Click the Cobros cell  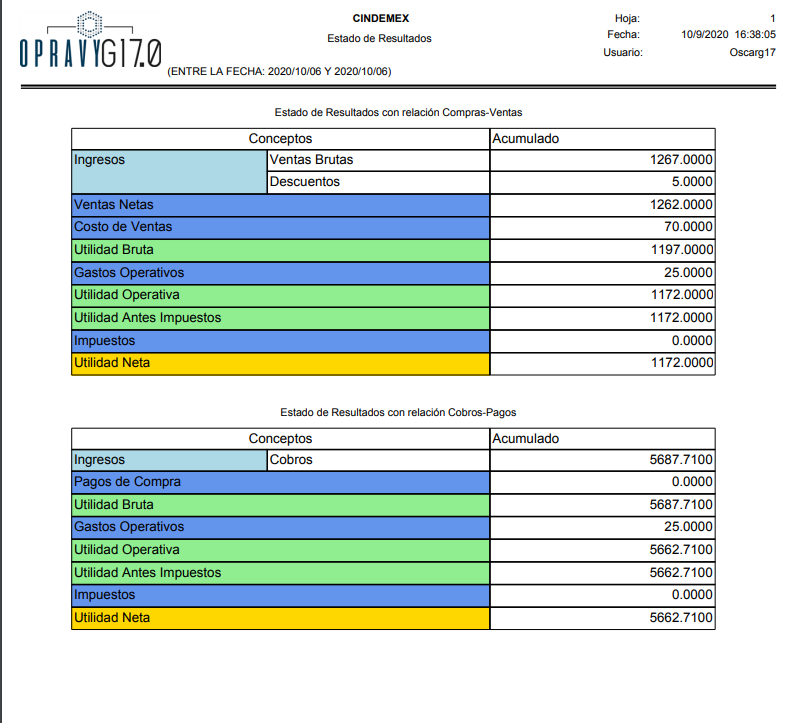click(378, 460)
